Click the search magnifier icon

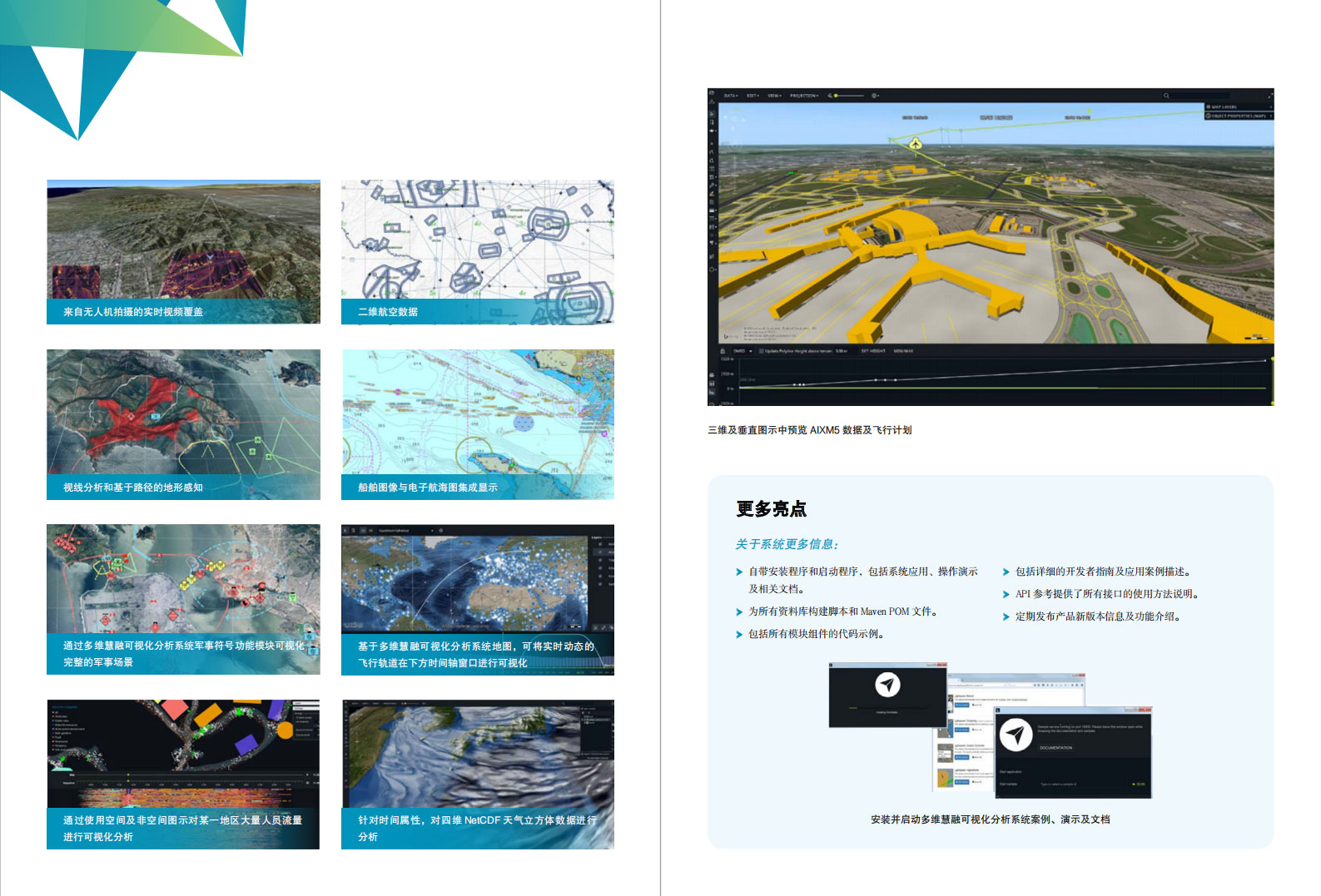click(1166, 96)
